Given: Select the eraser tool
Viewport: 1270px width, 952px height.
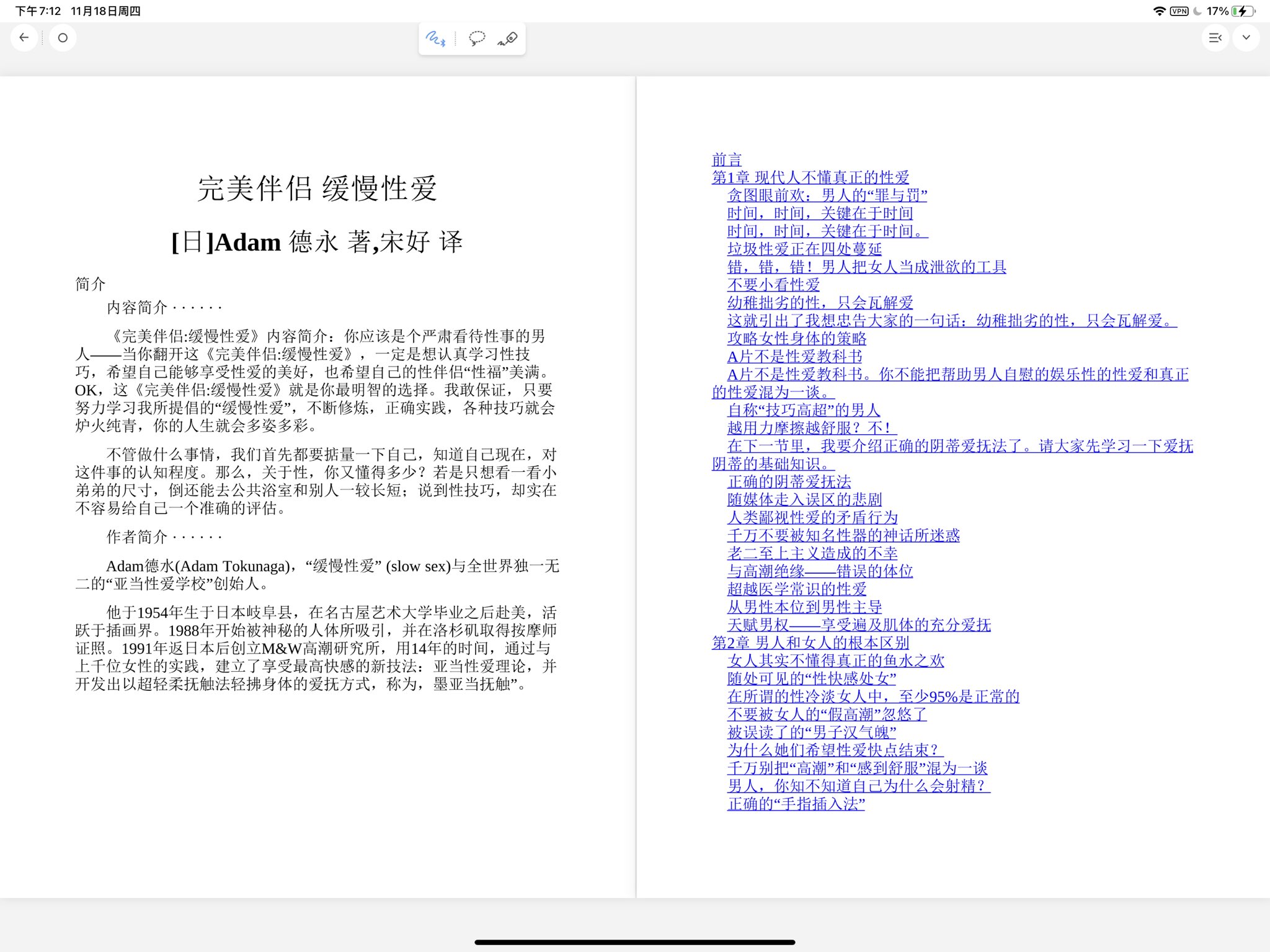Looking at the screenshot, I should (508, 39).
